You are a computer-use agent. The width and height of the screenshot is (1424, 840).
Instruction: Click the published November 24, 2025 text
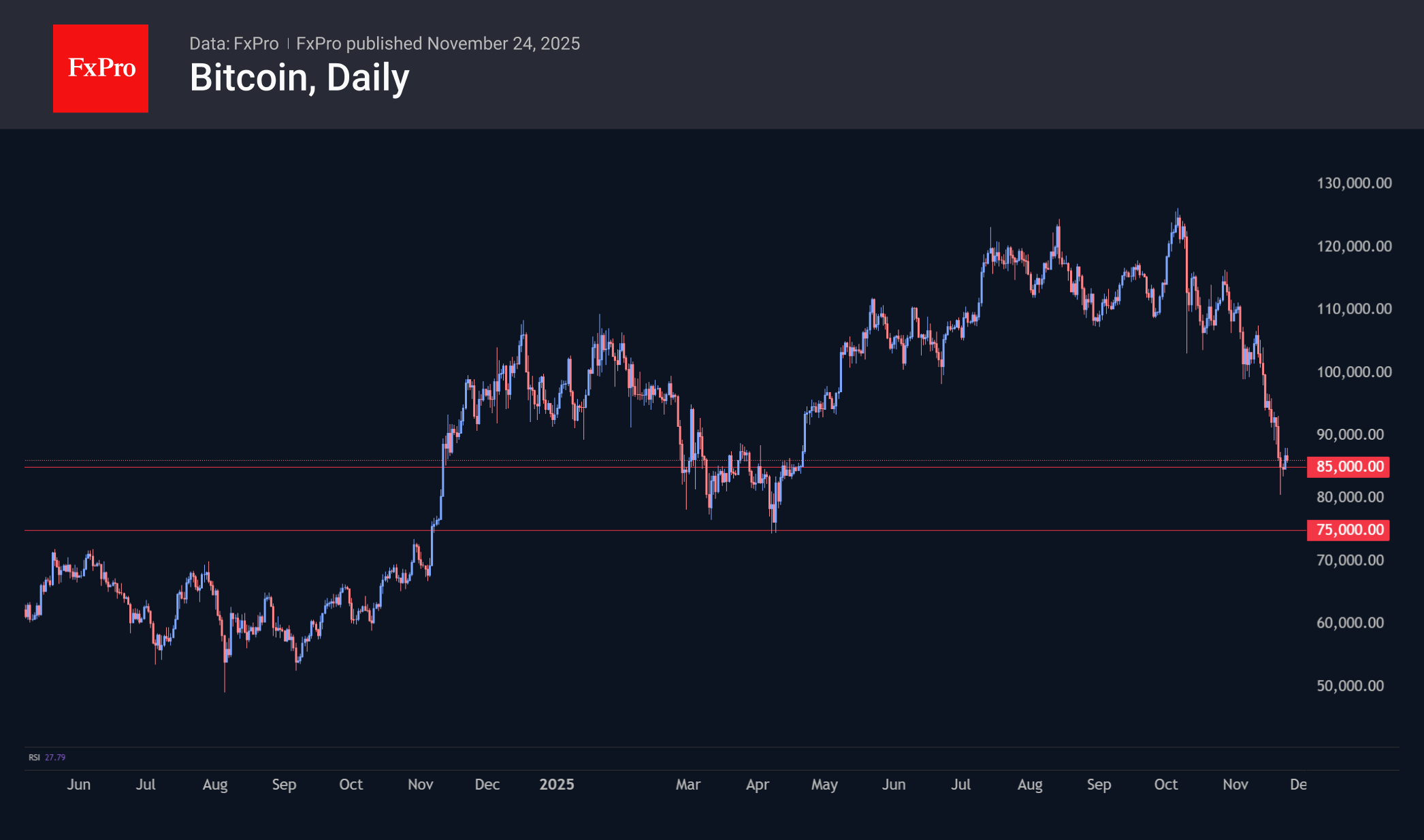(x=438, y=44)
